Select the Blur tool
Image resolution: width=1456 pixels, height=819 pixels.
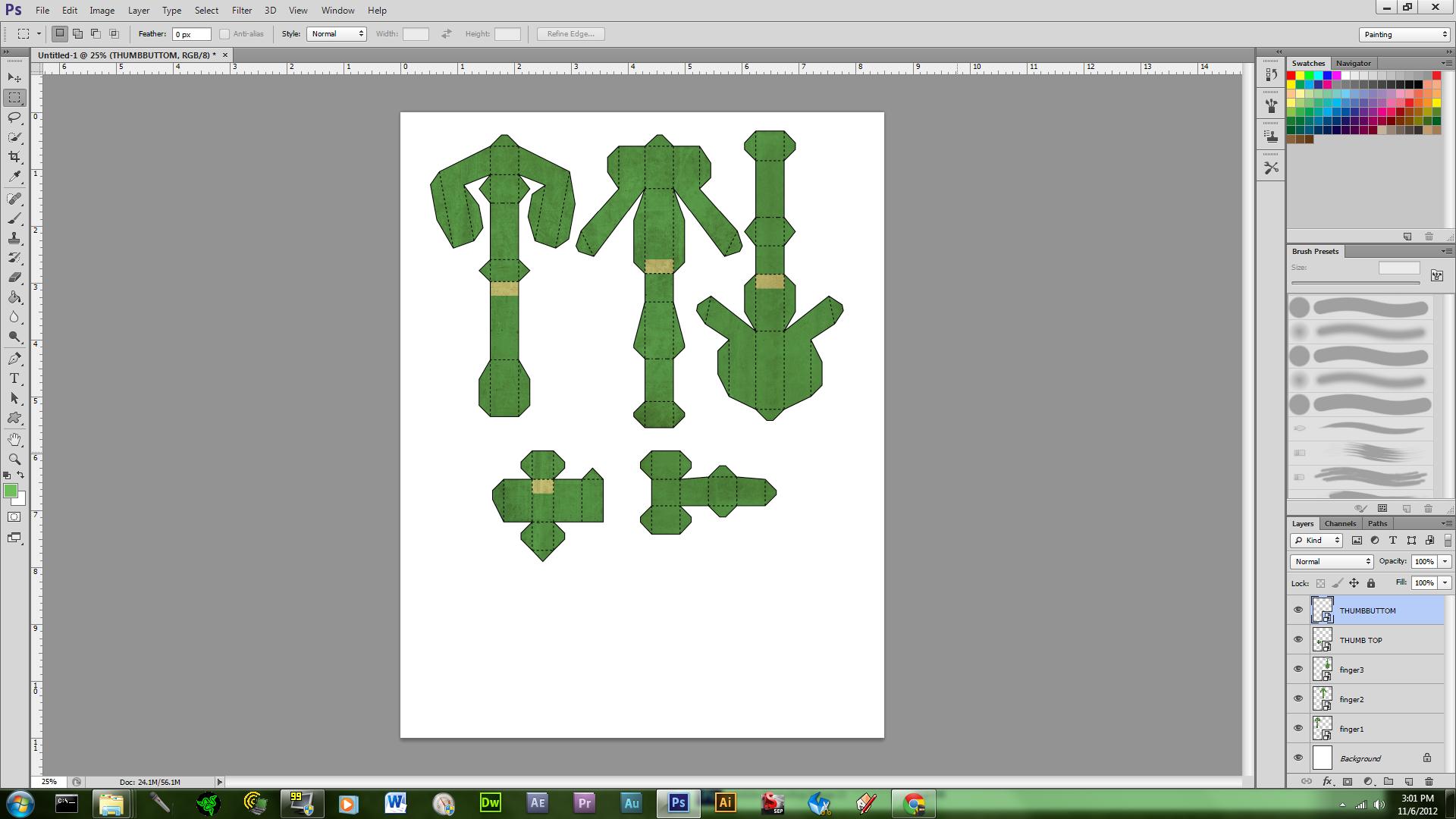pyautogui.click(x=14, y=317)
